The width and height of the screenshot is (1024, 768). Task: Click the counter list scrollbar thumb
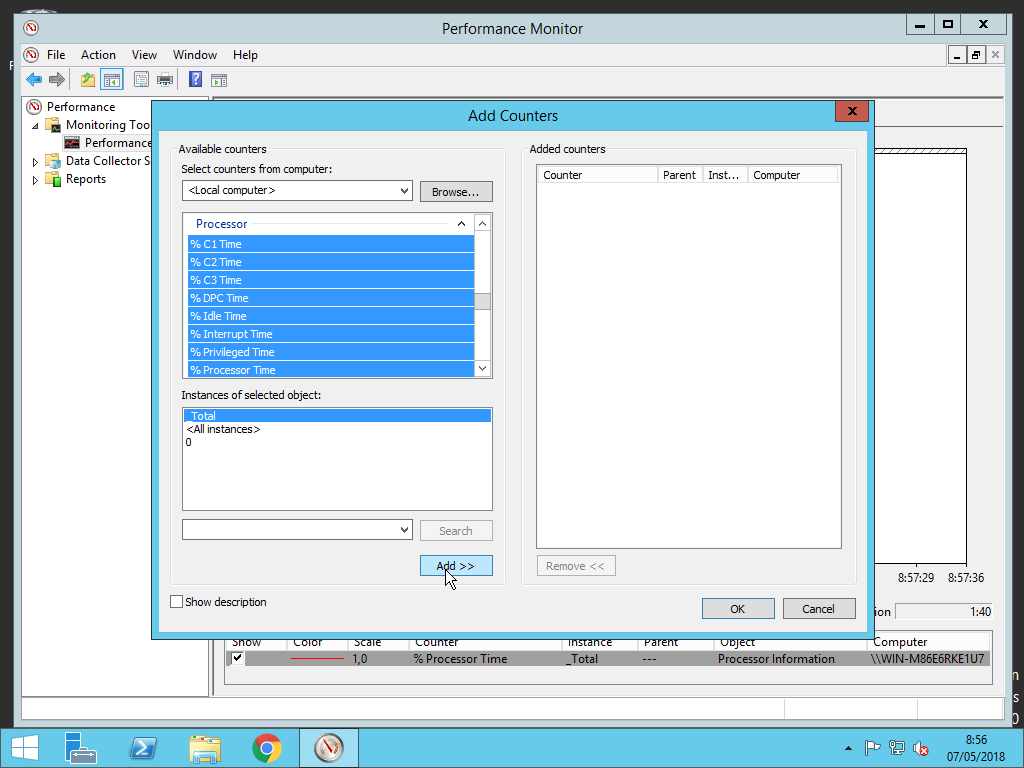(x=482, y=302)
